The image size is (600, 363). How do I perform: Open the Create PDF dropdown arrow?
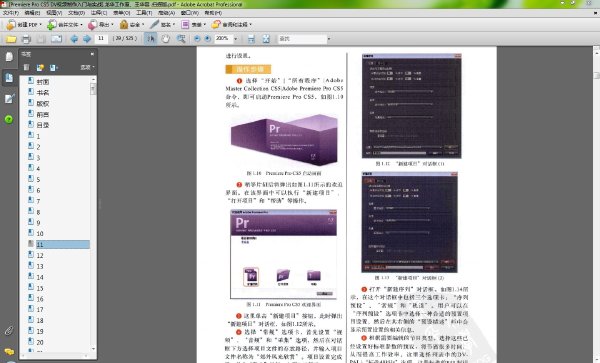tap(41, 25)
